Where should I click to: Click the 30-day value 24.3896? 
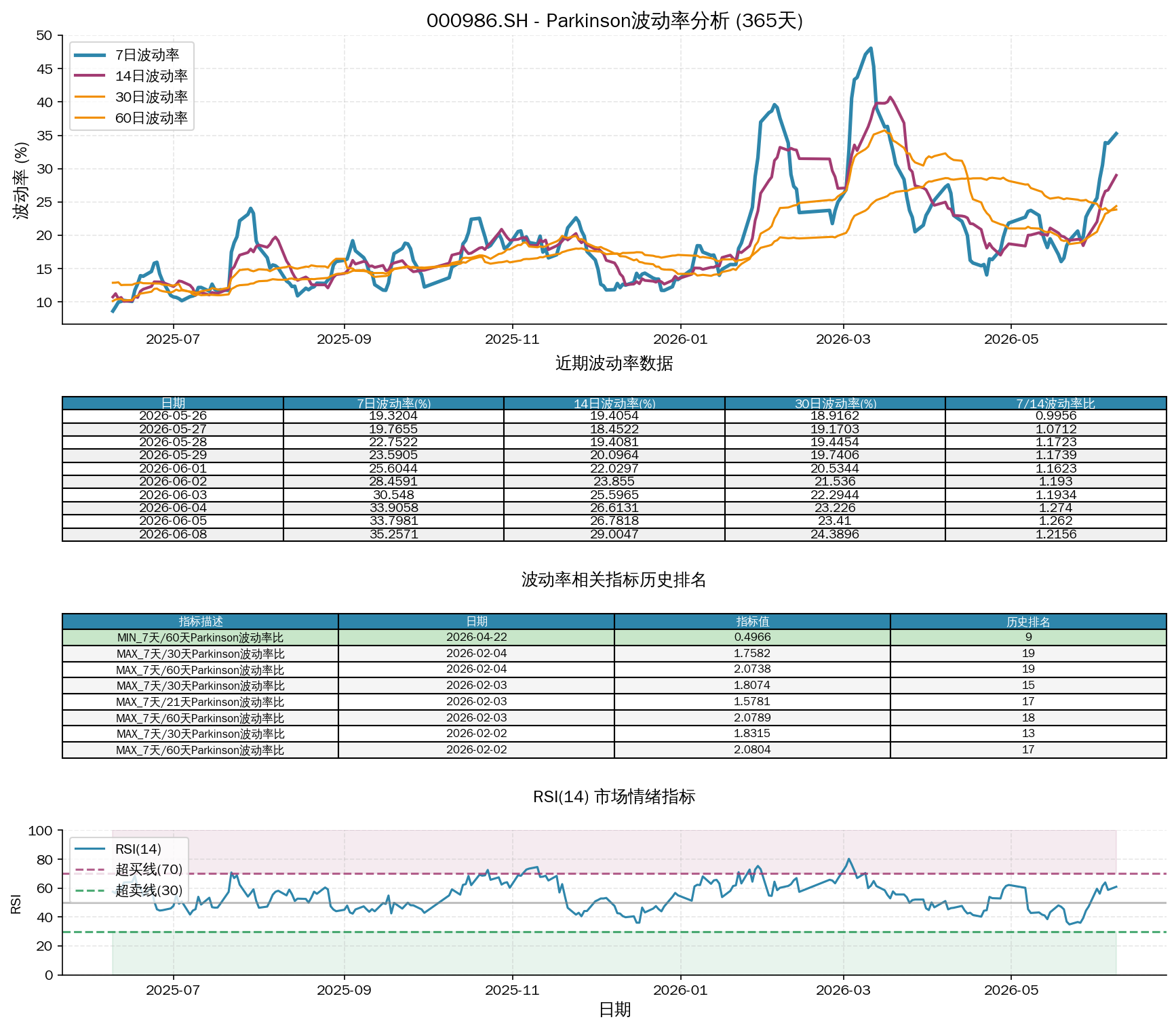(x=835, y=534)
